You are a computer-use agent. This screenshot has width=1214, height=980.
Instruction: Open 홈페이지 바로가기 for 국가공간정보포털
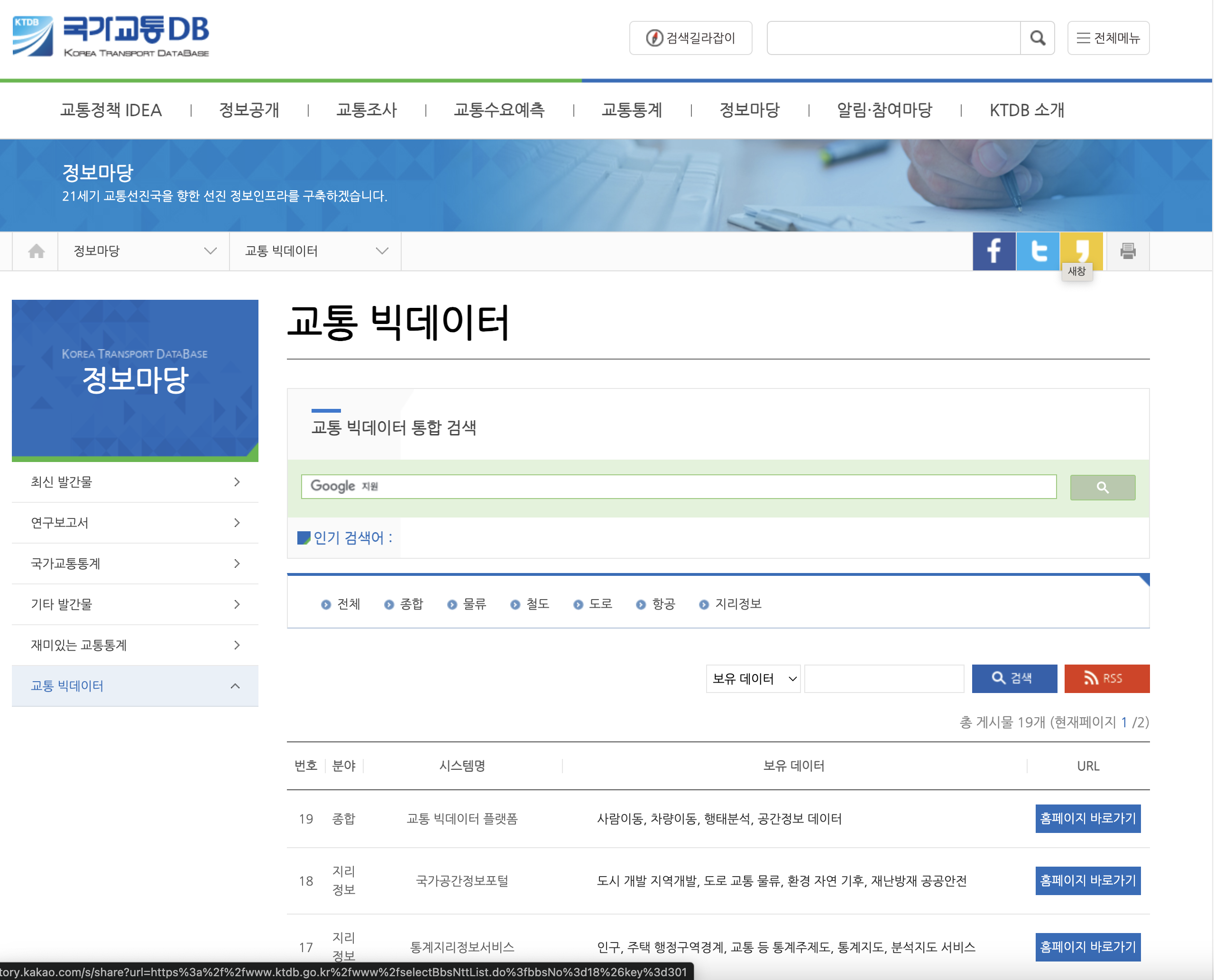1087,881
